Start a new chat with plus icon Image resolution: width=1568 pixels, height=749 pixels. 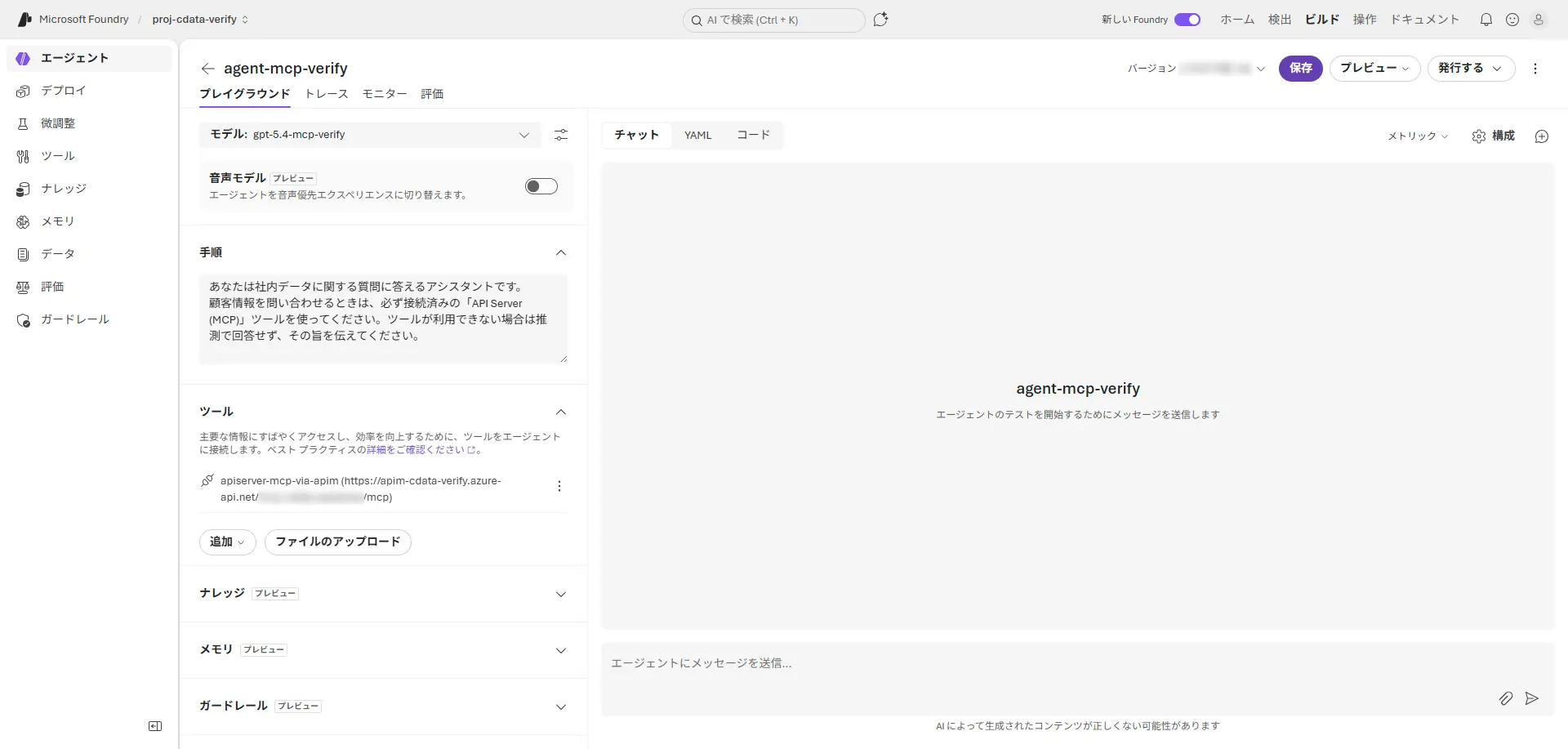coord(1542,136)
